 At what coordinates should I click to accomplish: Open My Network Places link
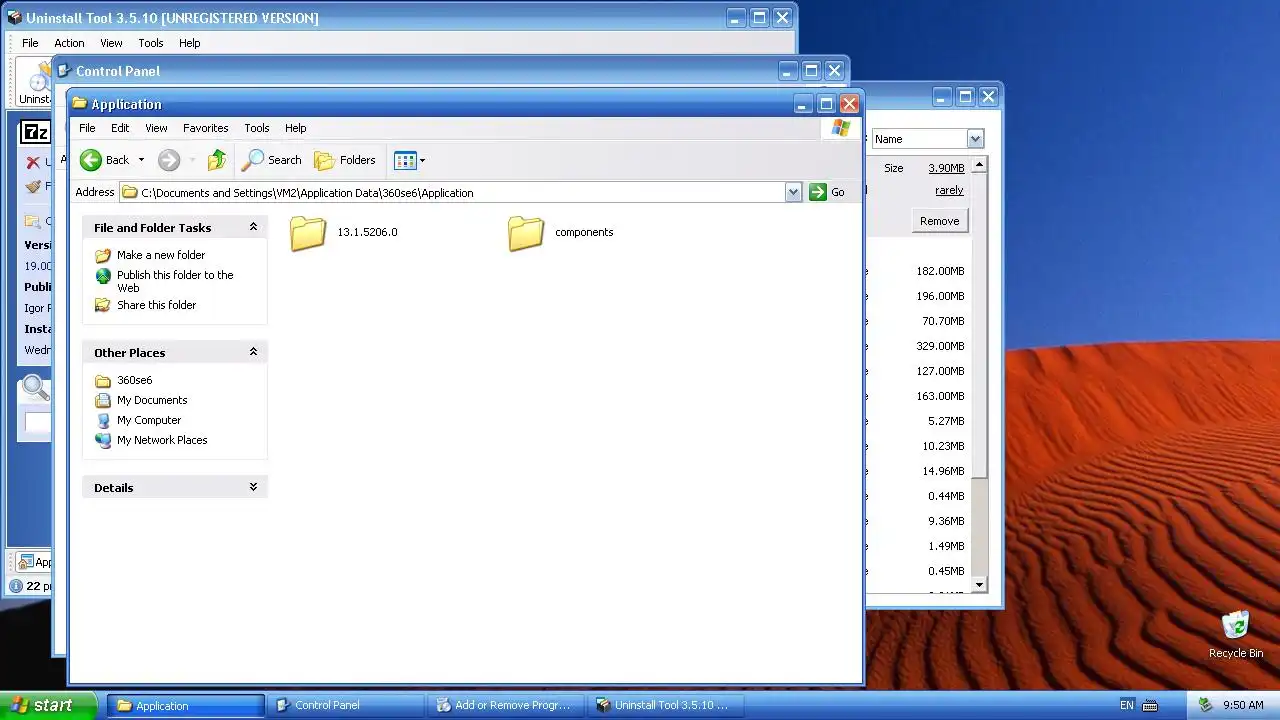(162, 440)
